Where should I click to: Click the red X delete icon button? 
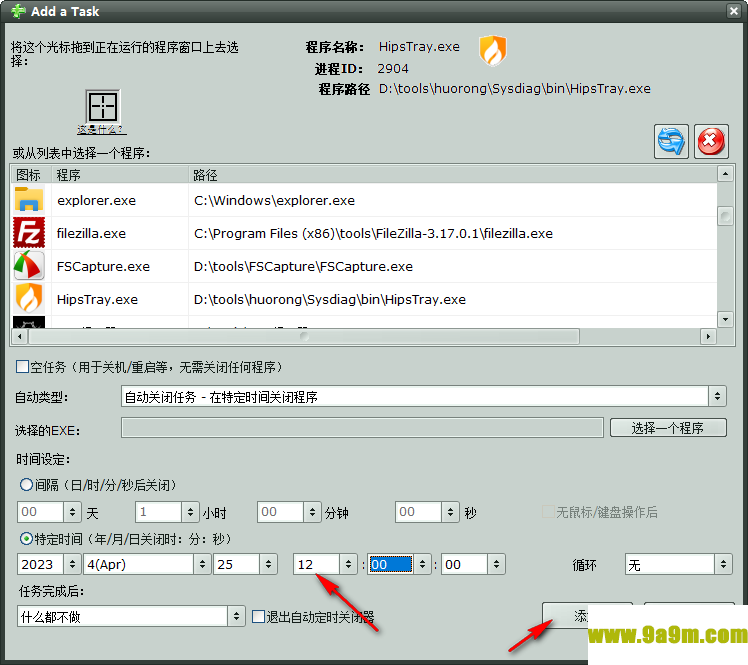coord(711,141)
